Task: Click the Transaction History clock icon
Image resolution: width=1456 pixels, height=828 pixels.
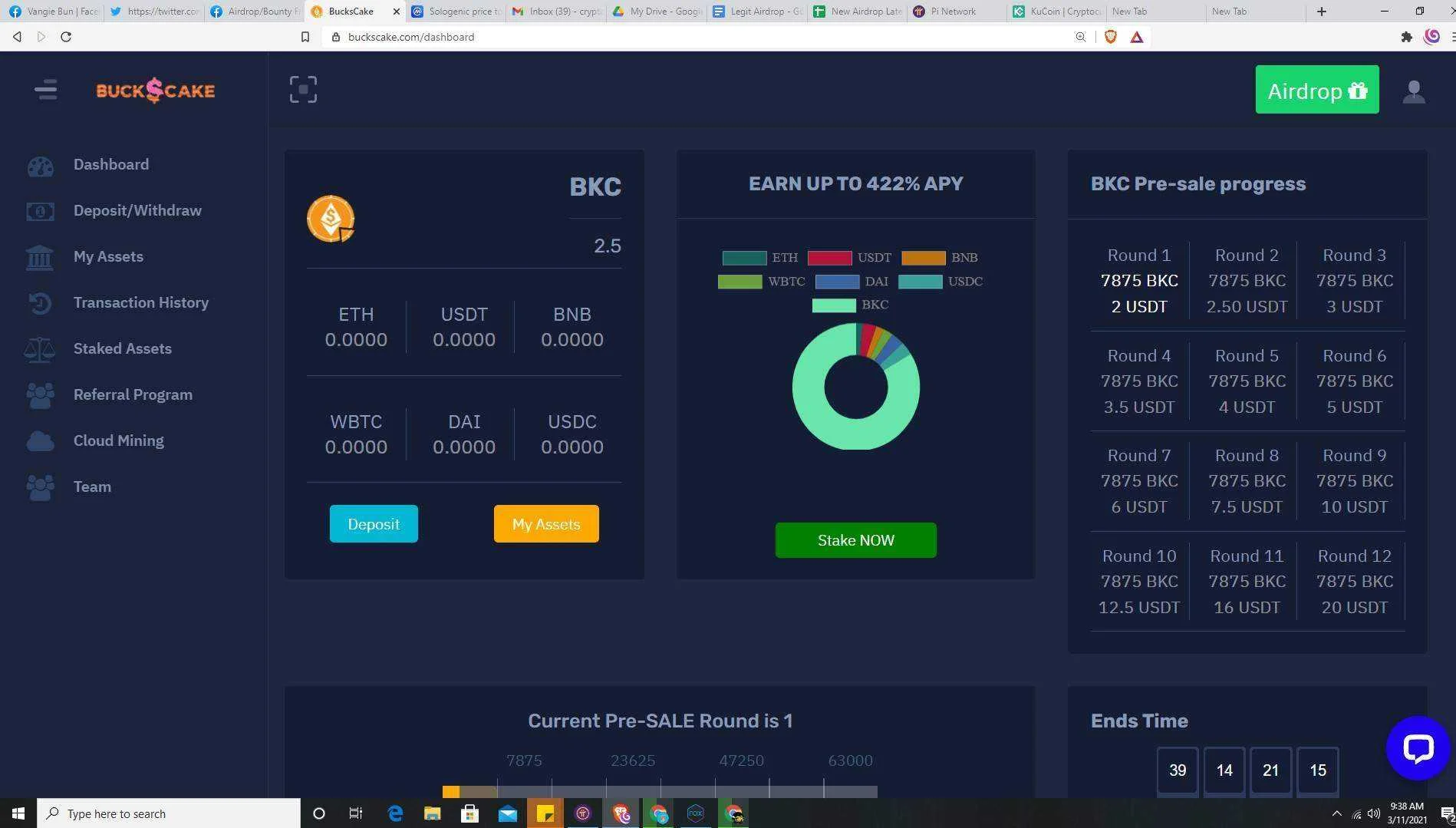Action: [x=40, y=303]
